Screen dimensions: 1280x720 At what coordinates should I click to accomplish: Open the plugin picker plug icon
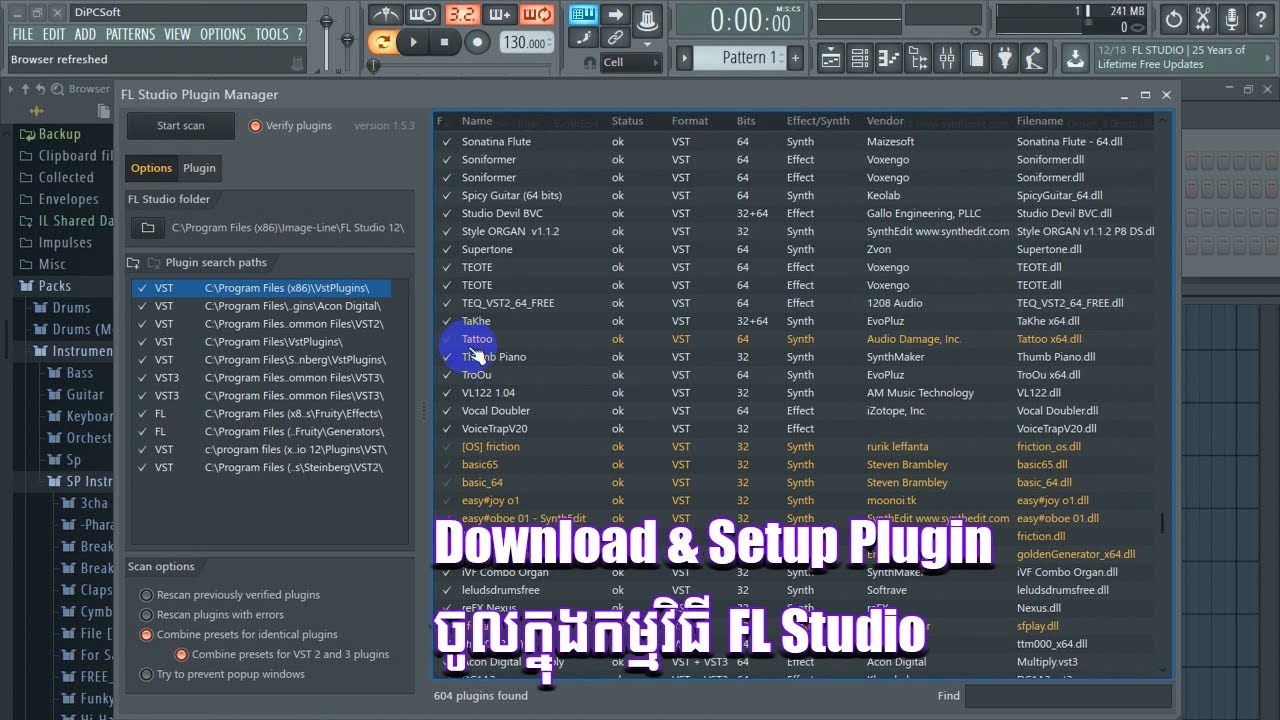click(x=1005, y=58)
